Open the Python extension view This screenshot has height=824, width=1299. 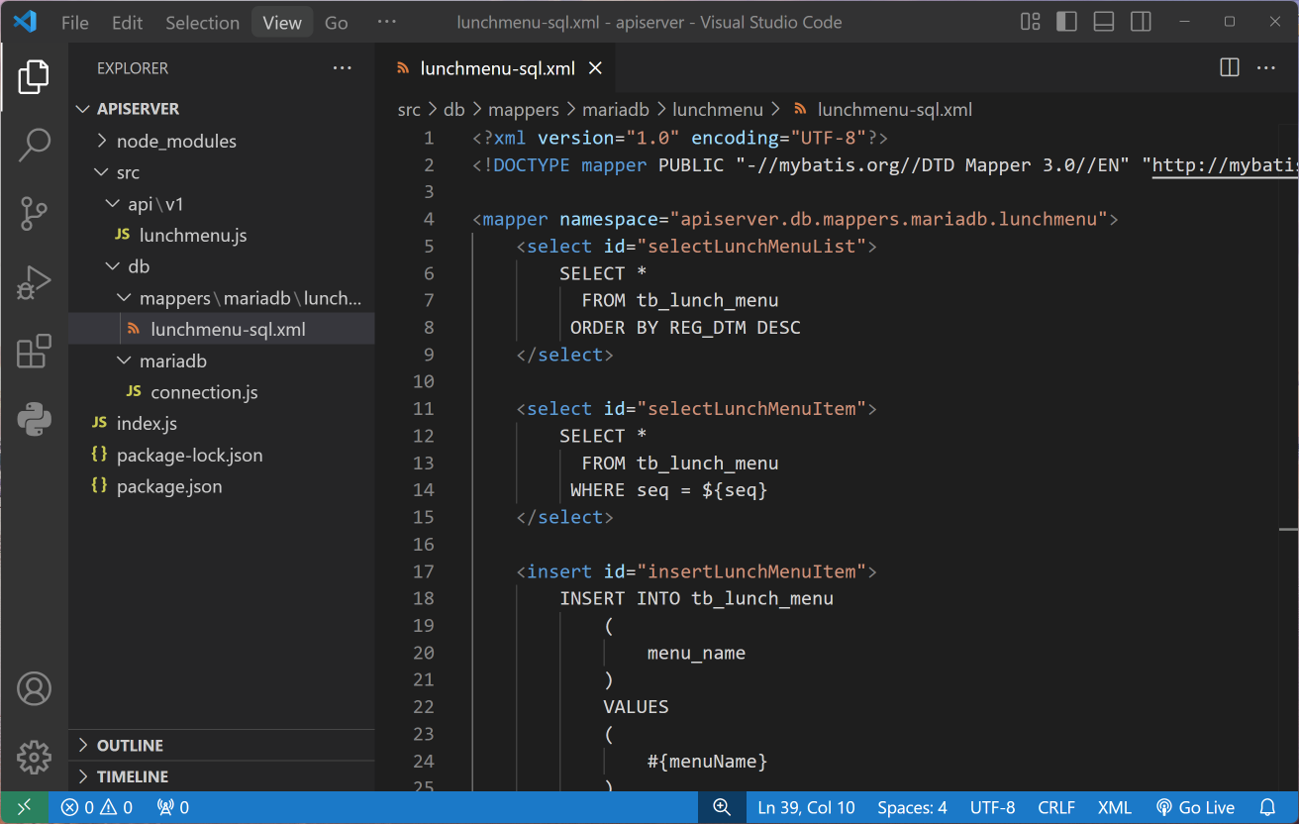34,419
